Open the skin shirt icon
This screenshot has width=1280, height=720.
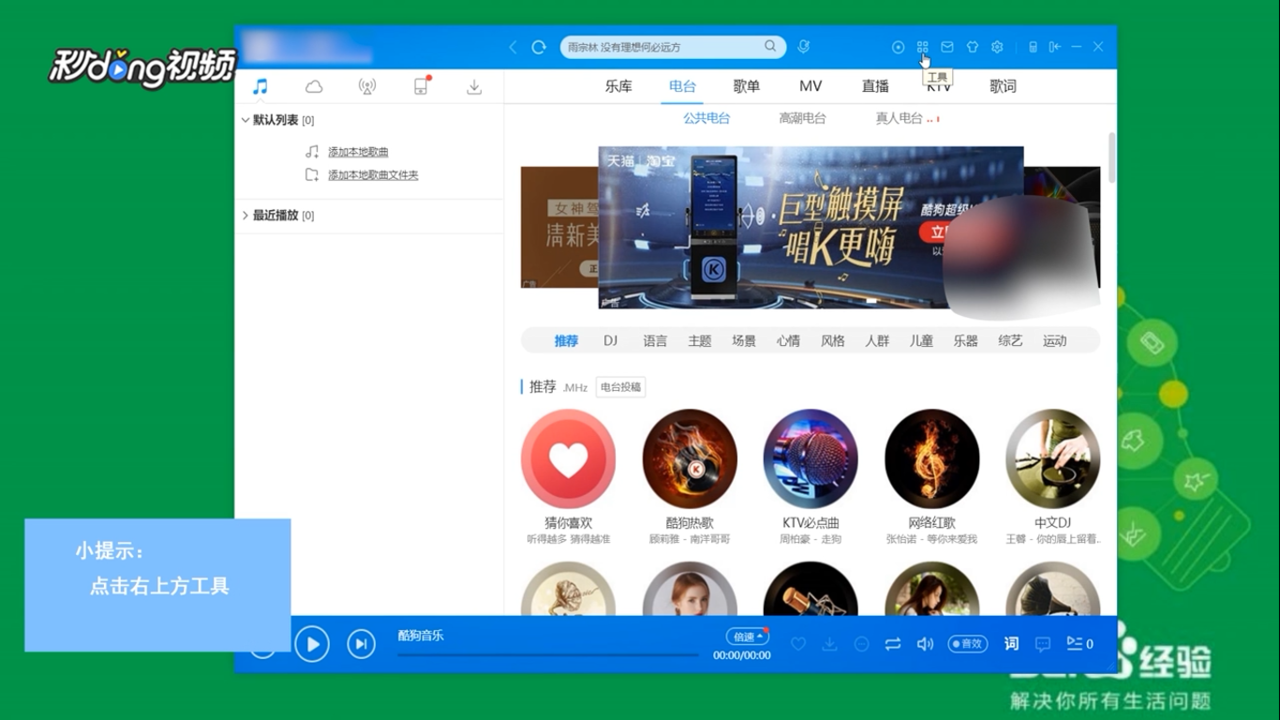coord(972,47)
